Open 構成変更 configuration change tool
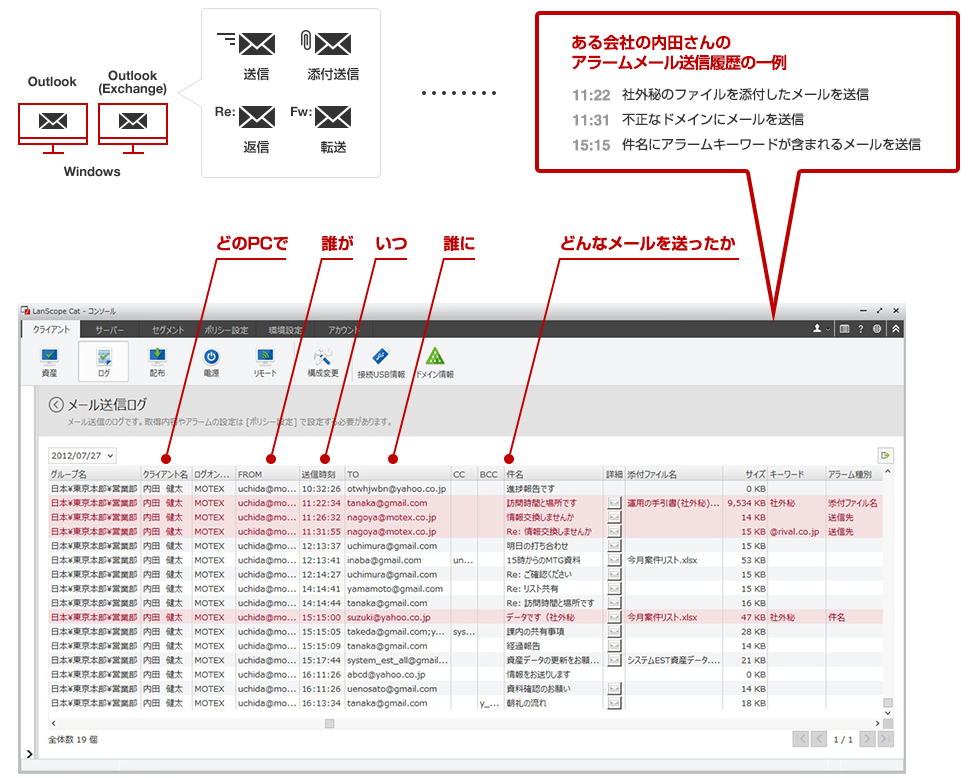 (x=323, y=362)
